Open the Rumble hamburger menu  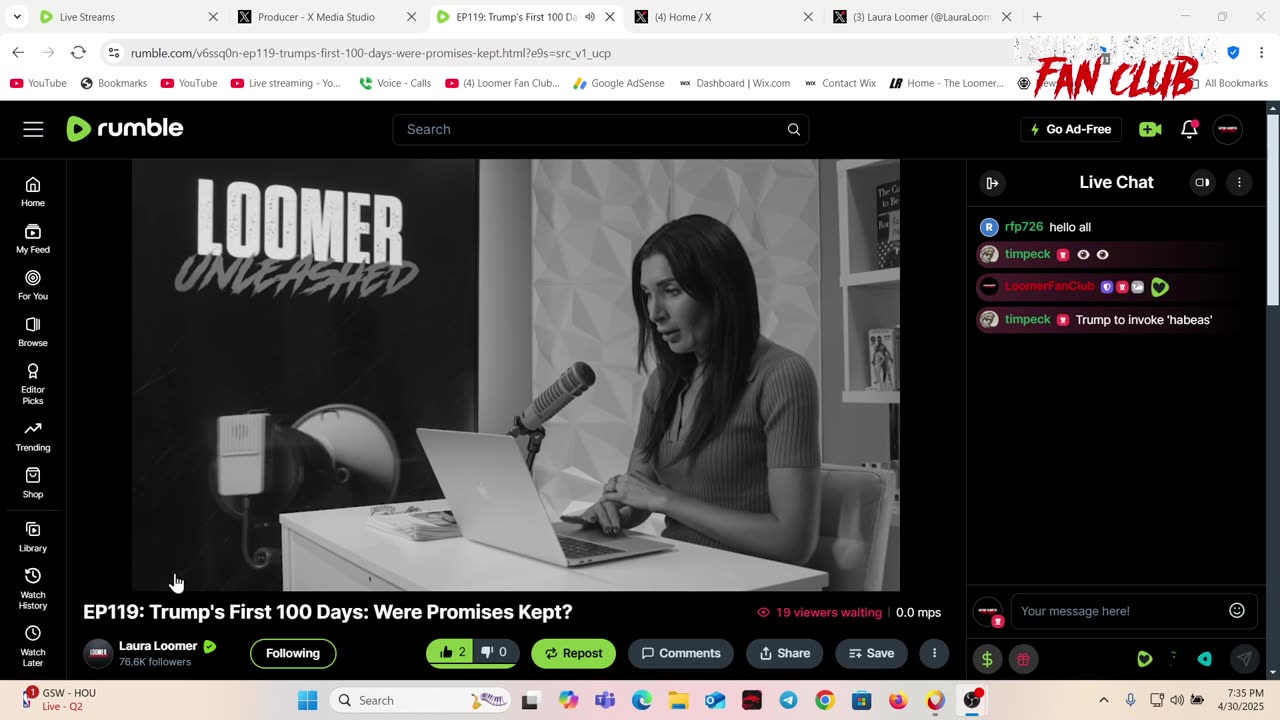point(33,129)
